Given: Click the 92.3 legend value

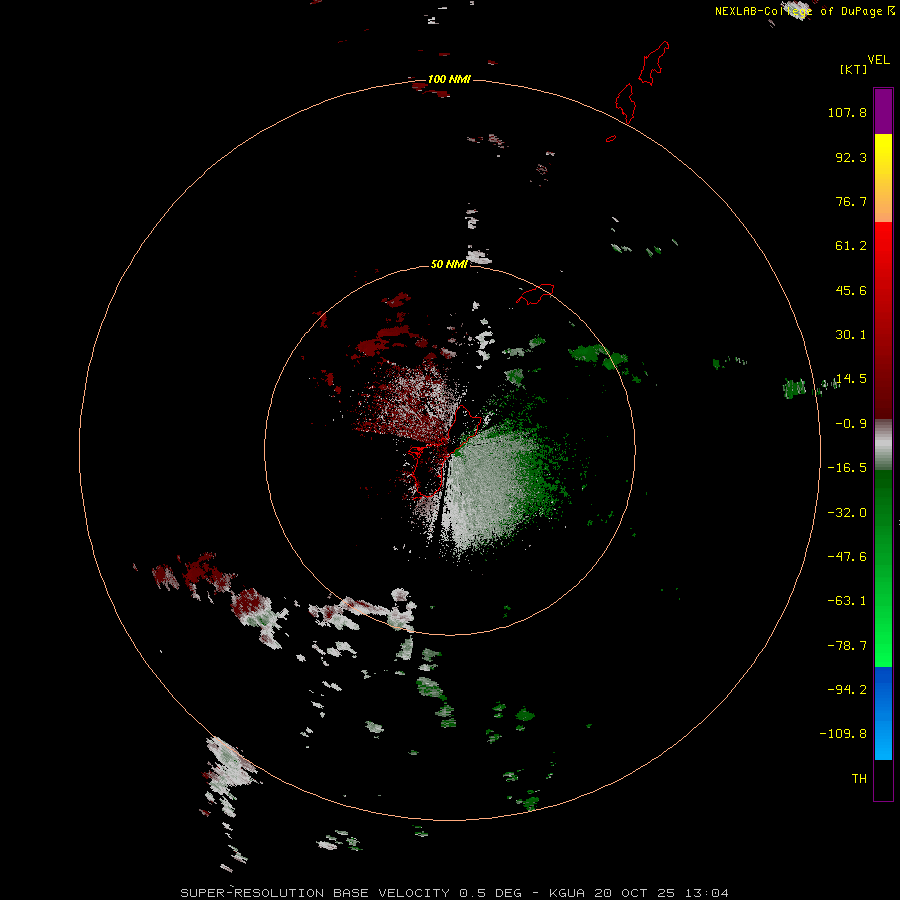Looking at the screenshot, I should (x=851, y=157).
